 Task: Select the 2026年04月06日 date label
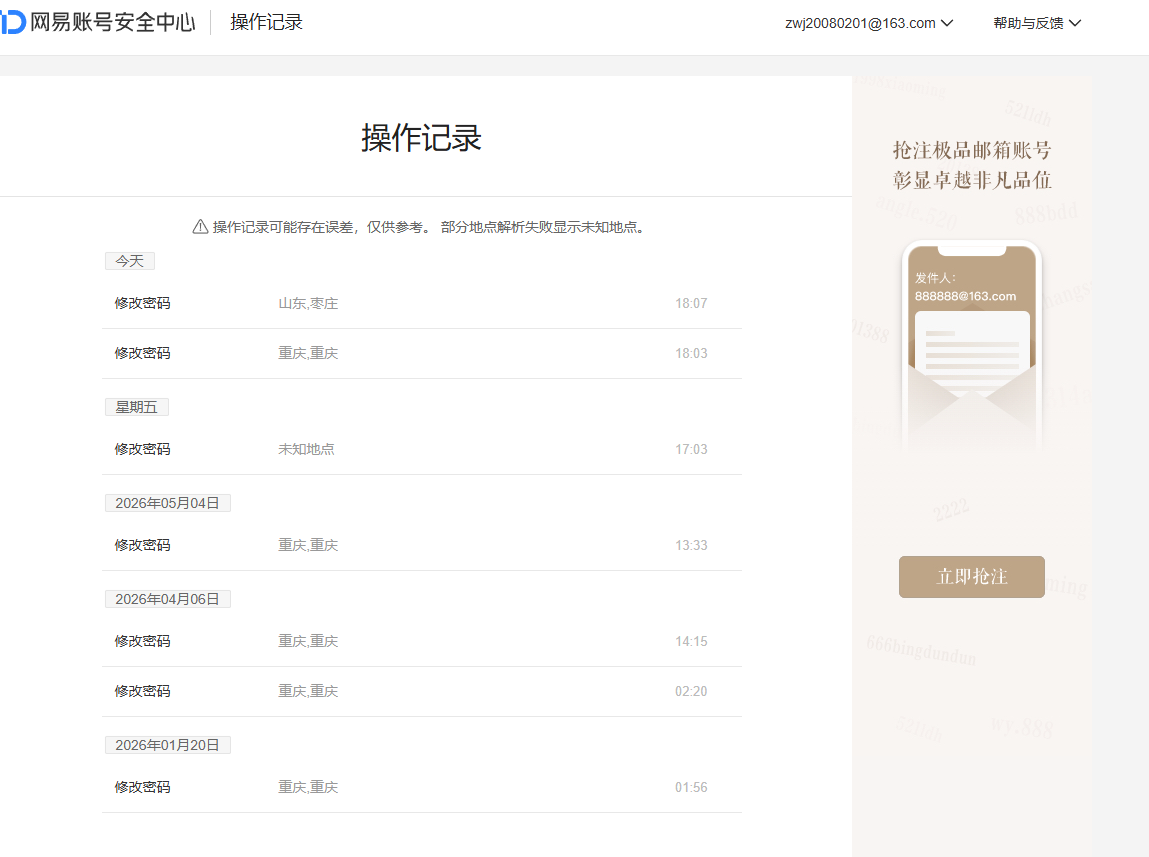pos(168,599)
